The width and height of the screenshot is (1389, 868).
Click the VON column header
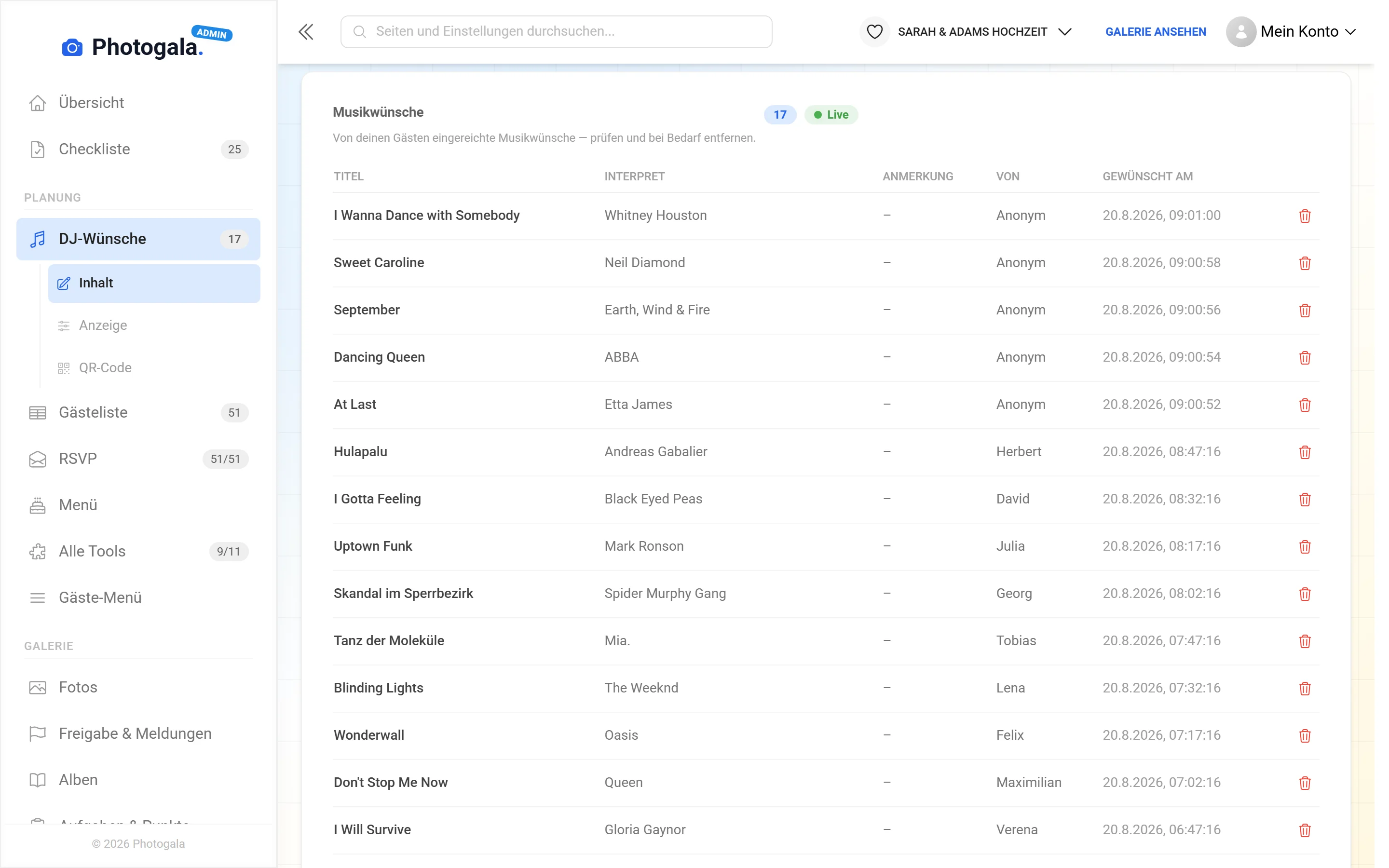[1008, 177]
